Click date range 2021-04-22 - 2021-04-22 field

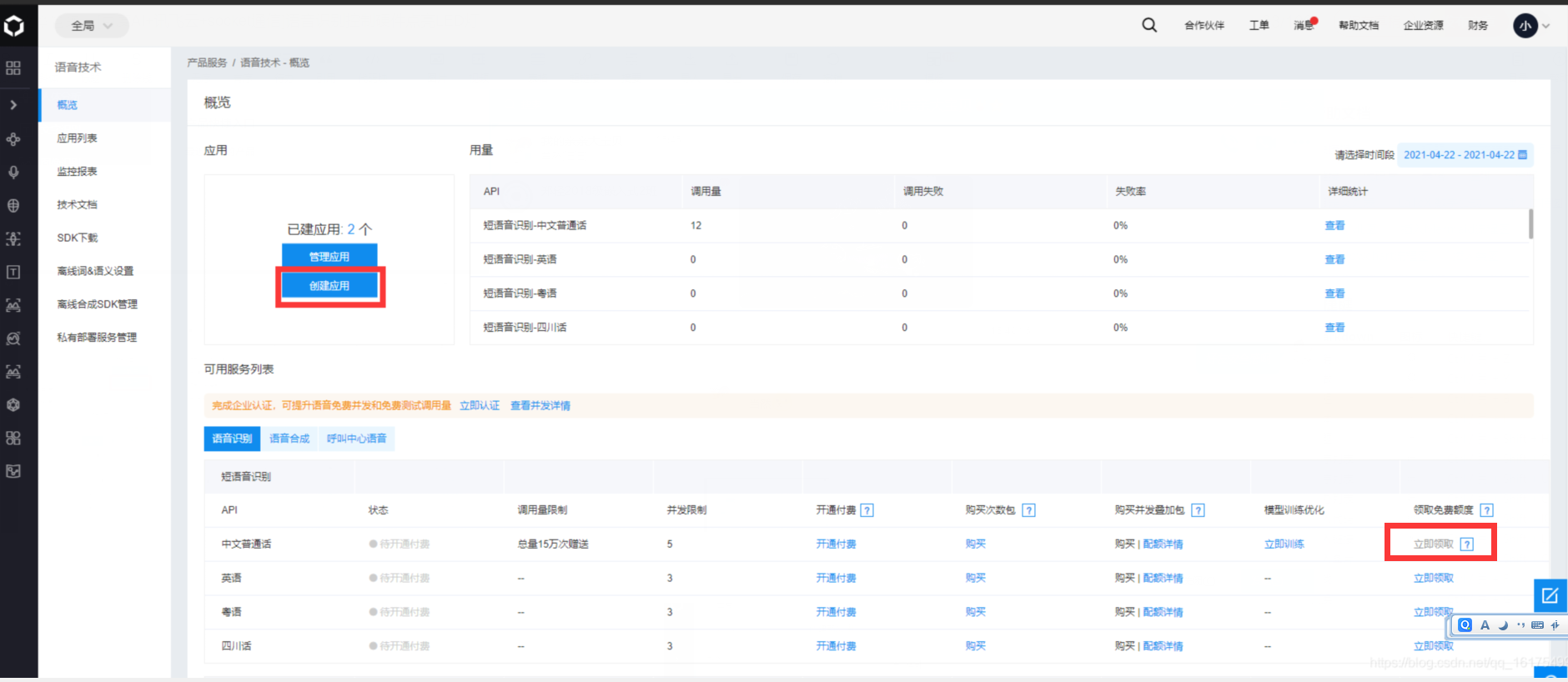tap(1465, 155)
